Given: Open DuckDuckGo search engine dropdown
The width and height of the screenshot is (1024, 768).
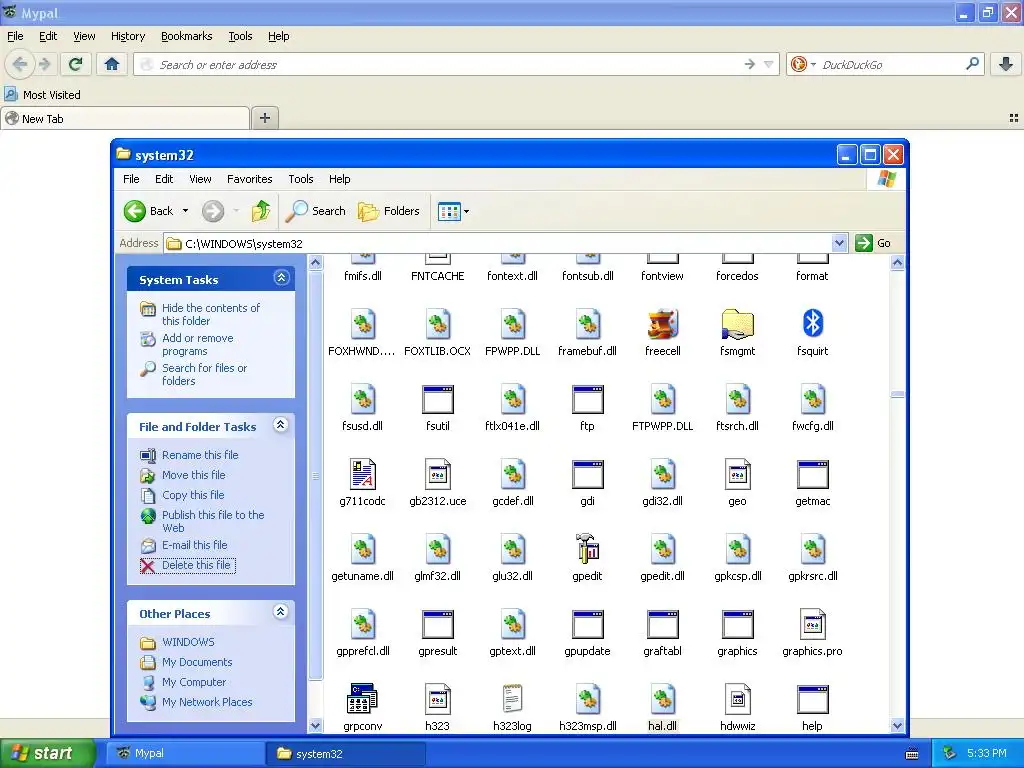Looking at the screenshot, I should [813, 65].
